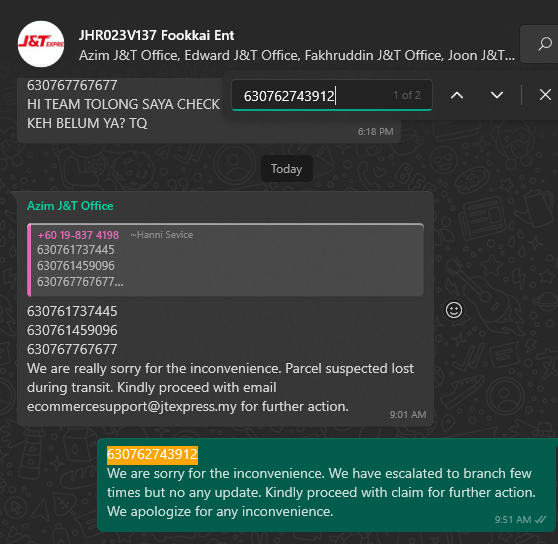Click the J&T Express group avatar
Screen dimensions: 558x544
41,44
